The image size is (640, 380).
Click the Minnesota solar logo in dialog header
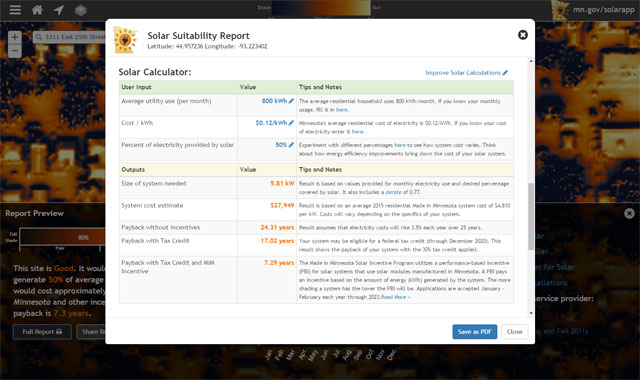click(125, 40)
